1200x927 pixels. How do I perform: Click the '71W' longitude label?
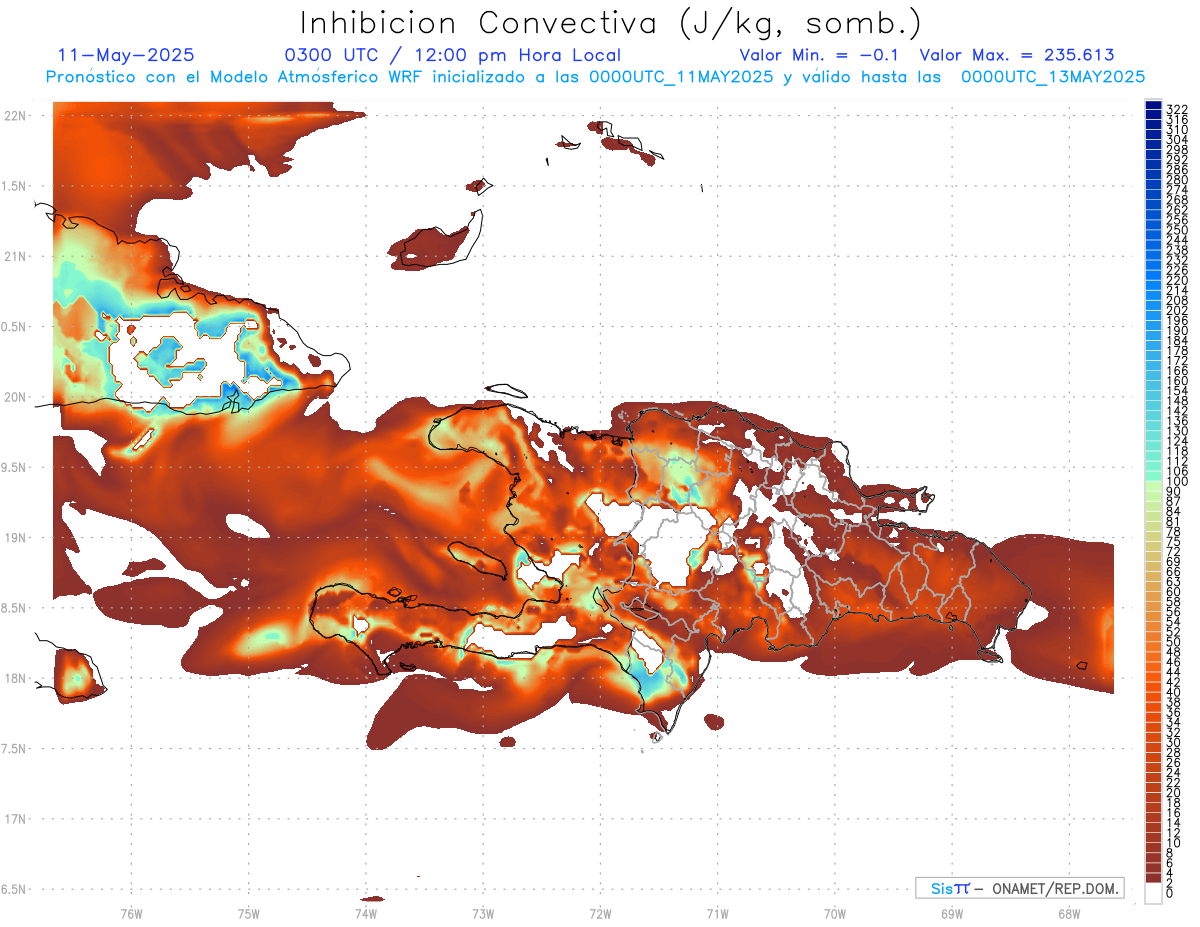pyautogui.click(x=717, y=913)
